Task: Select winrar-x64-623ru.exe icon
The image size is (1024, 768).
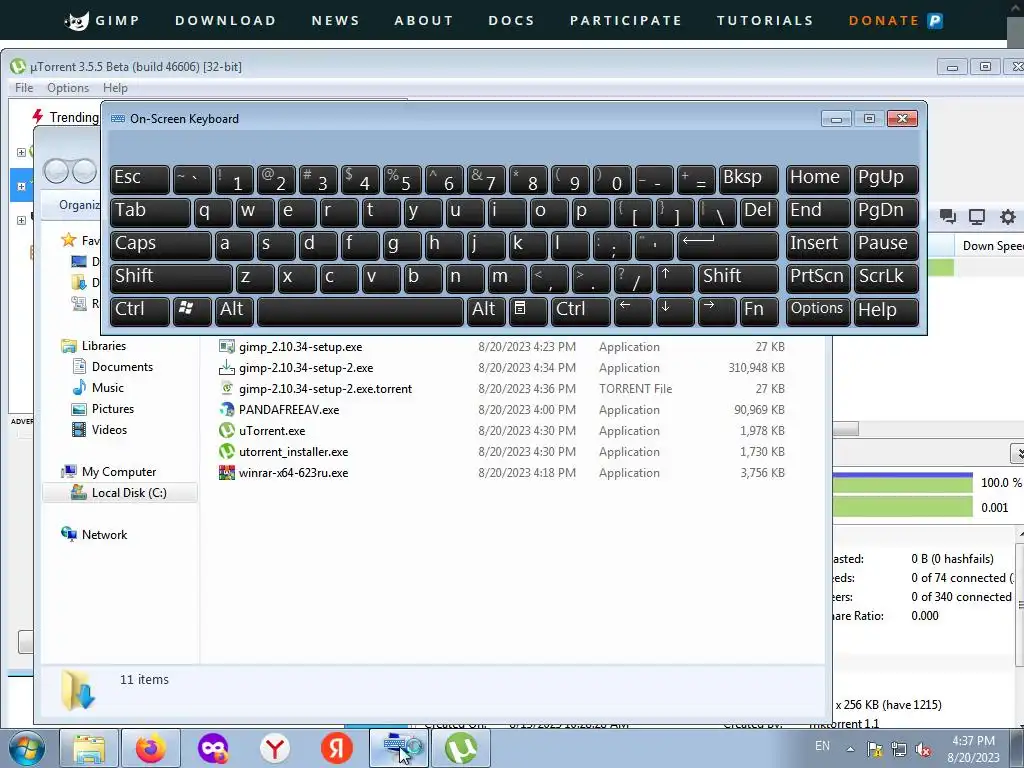Action: pos(227,472)
